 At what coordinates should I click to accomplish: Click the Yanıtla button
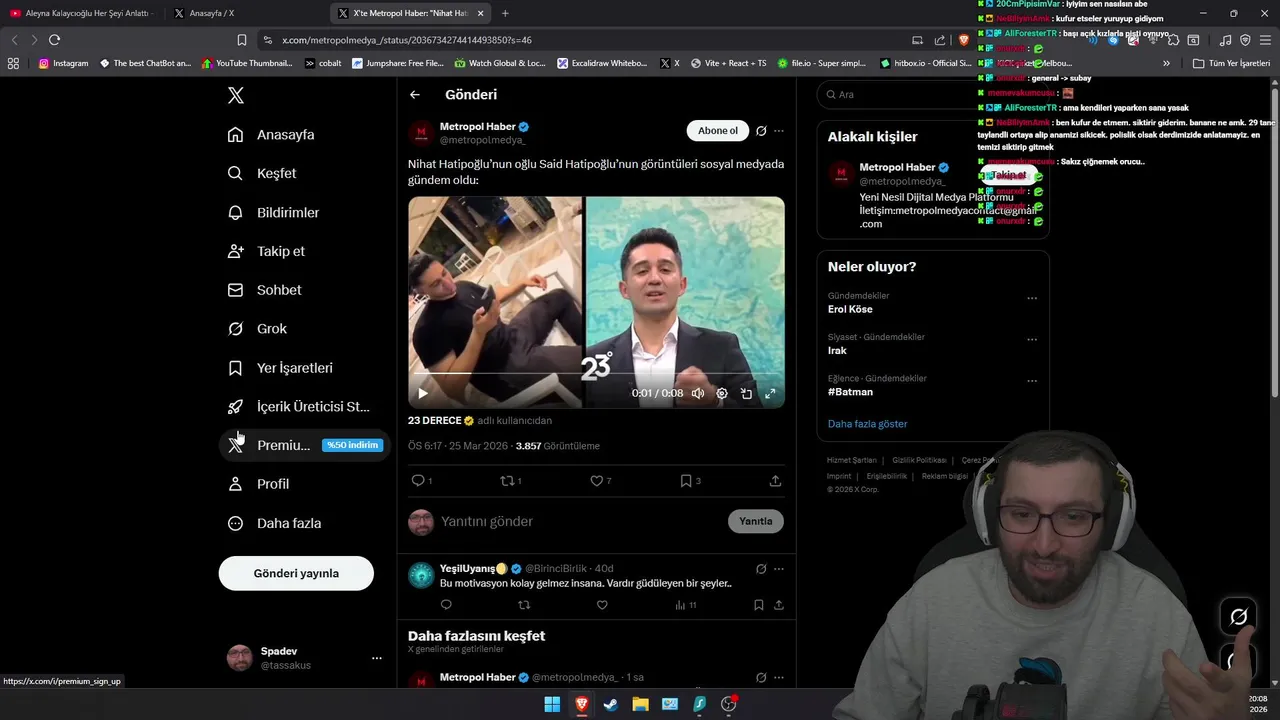pos(756,521)
